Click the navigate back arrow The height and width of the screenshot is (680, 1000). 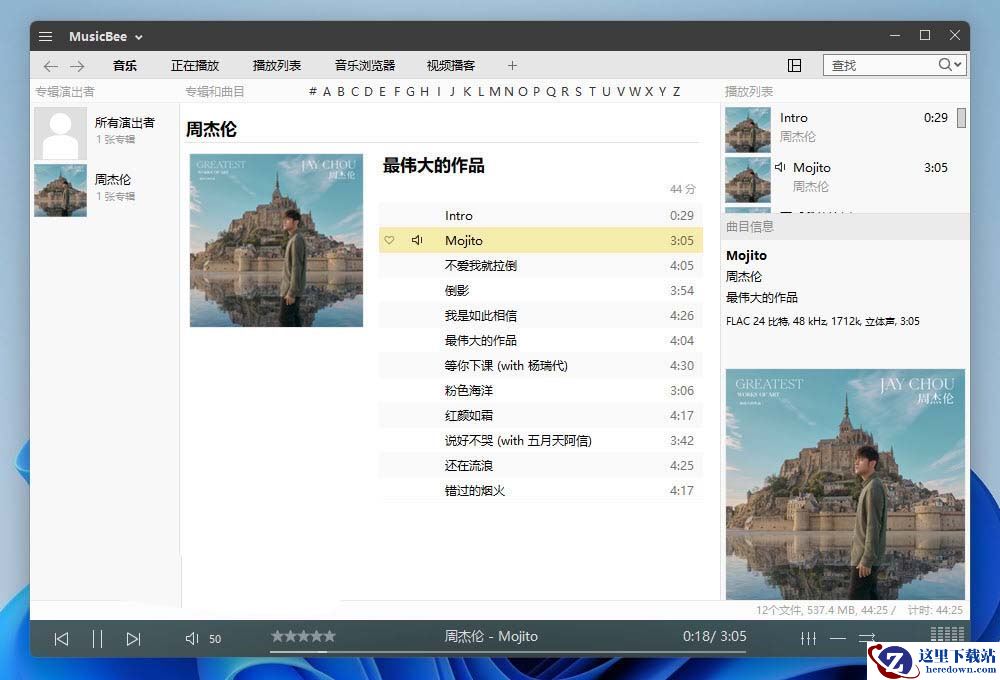click(x=50, y=66)
